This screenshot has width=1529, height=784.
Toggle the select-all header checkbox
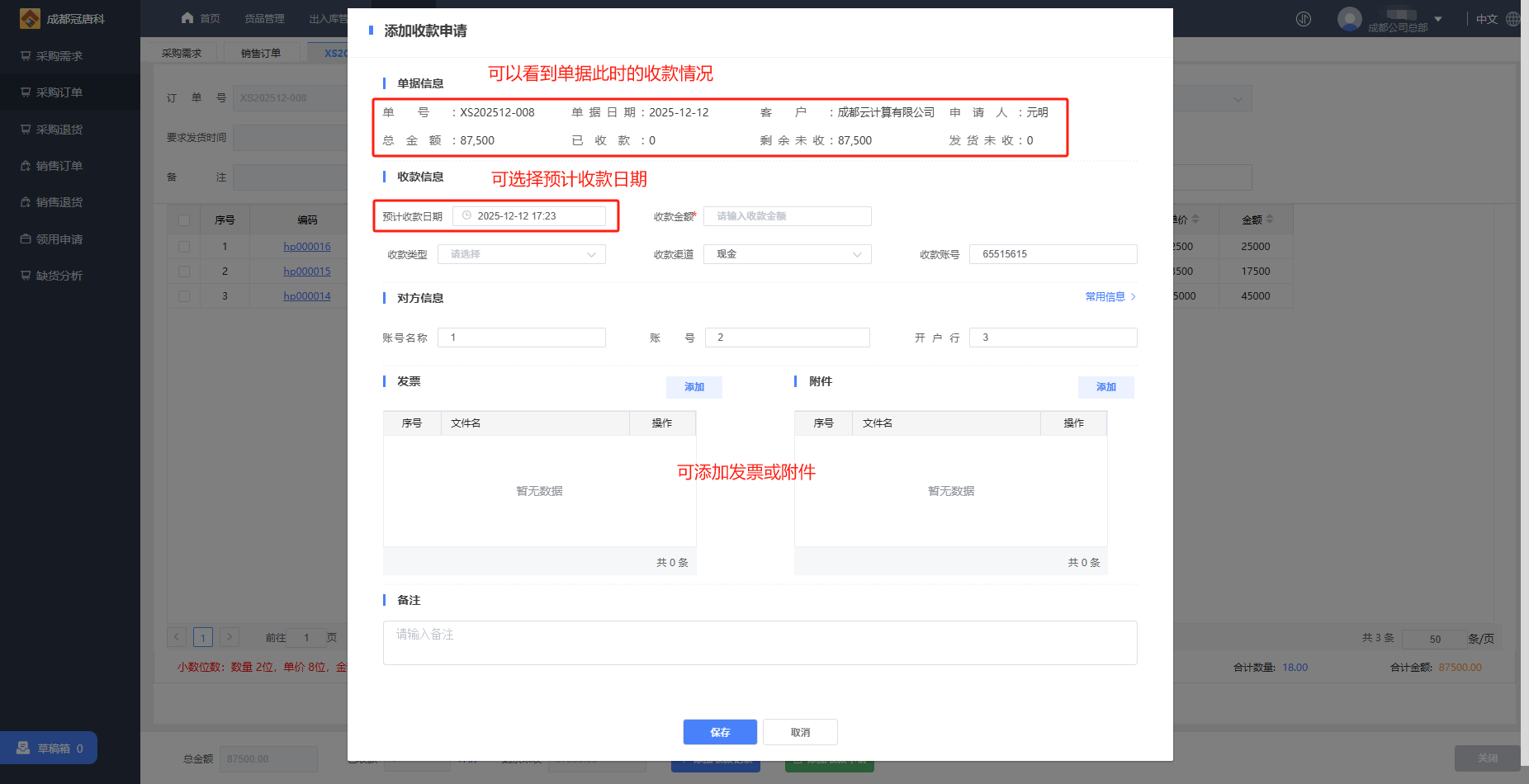184,220
